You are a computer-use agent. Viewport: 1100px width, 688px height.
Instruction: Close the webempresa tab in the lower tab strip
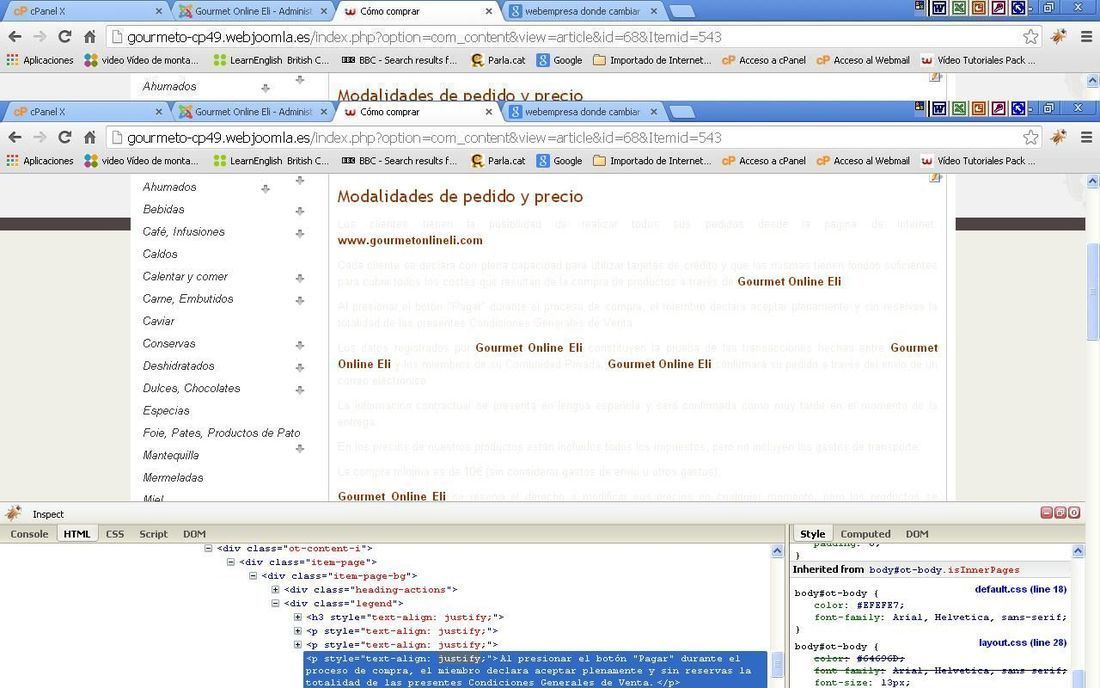[x=654, y=112]
